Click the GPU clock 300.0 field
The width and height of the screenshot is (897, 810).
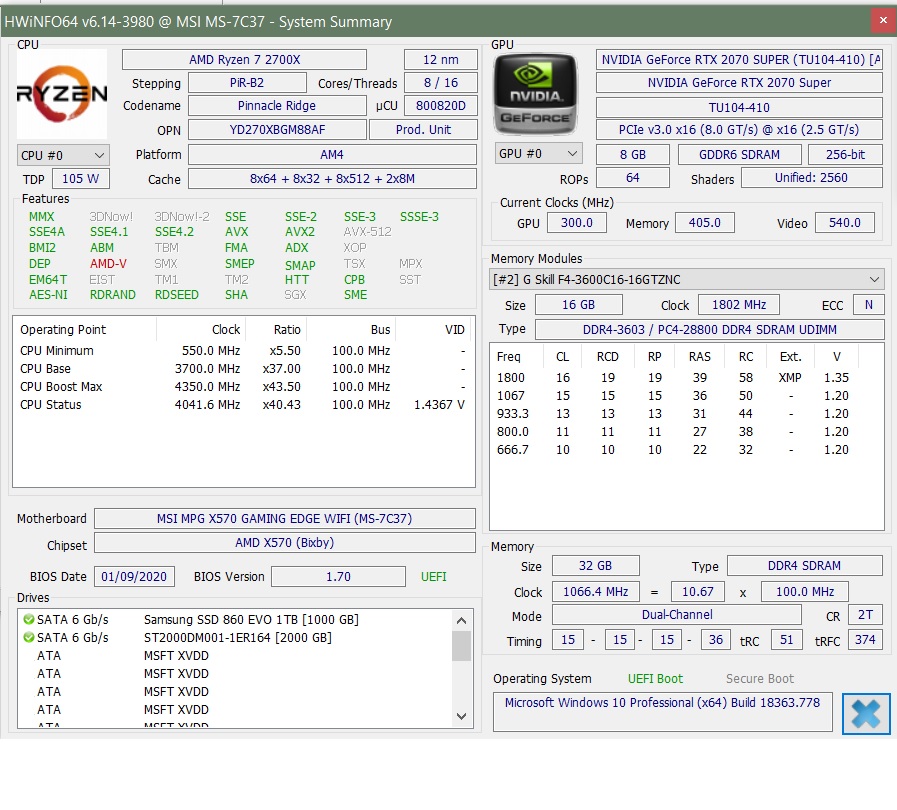(x=577, y=223)
